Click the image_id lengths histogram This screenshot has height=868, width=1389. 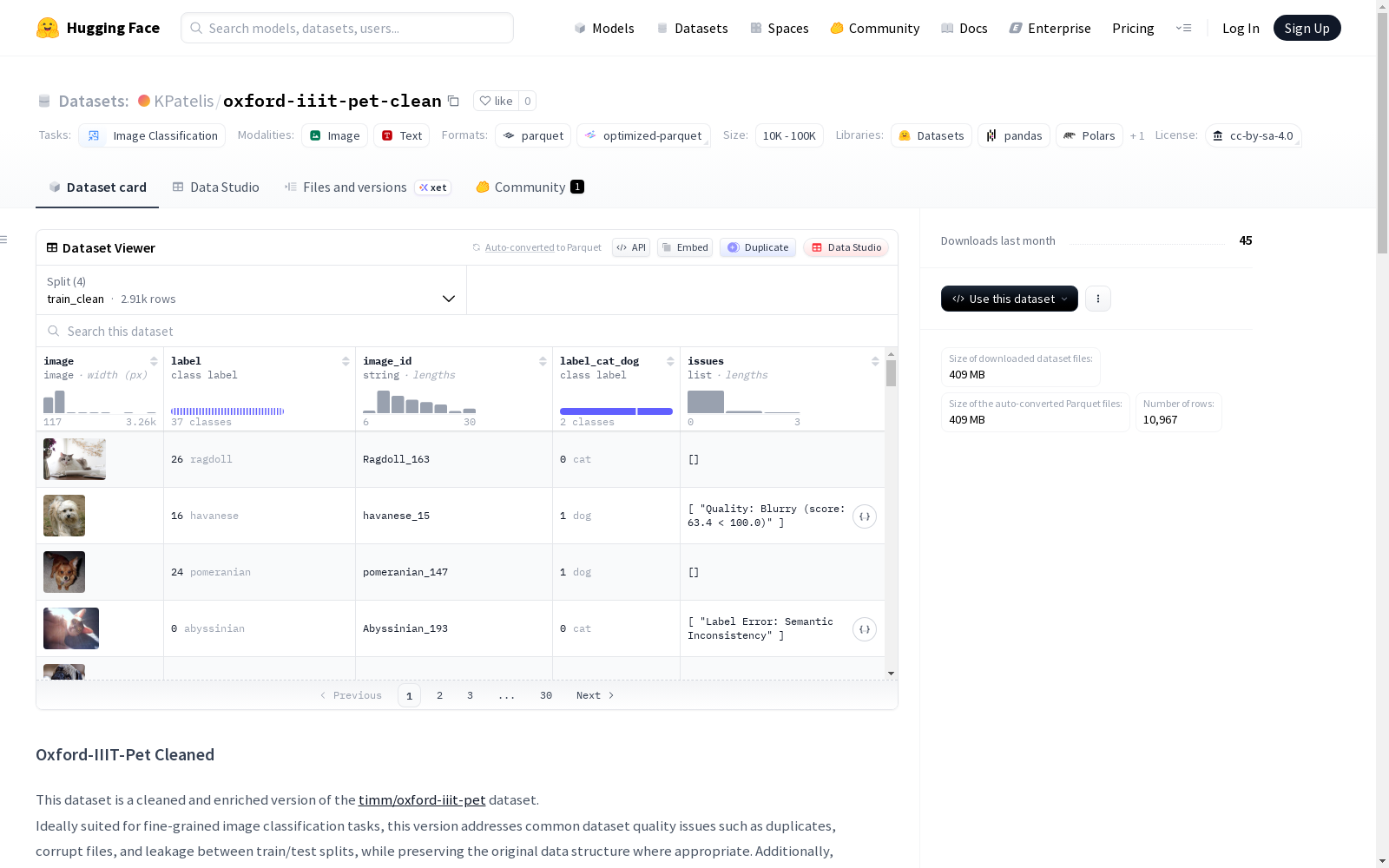point(419,401)
